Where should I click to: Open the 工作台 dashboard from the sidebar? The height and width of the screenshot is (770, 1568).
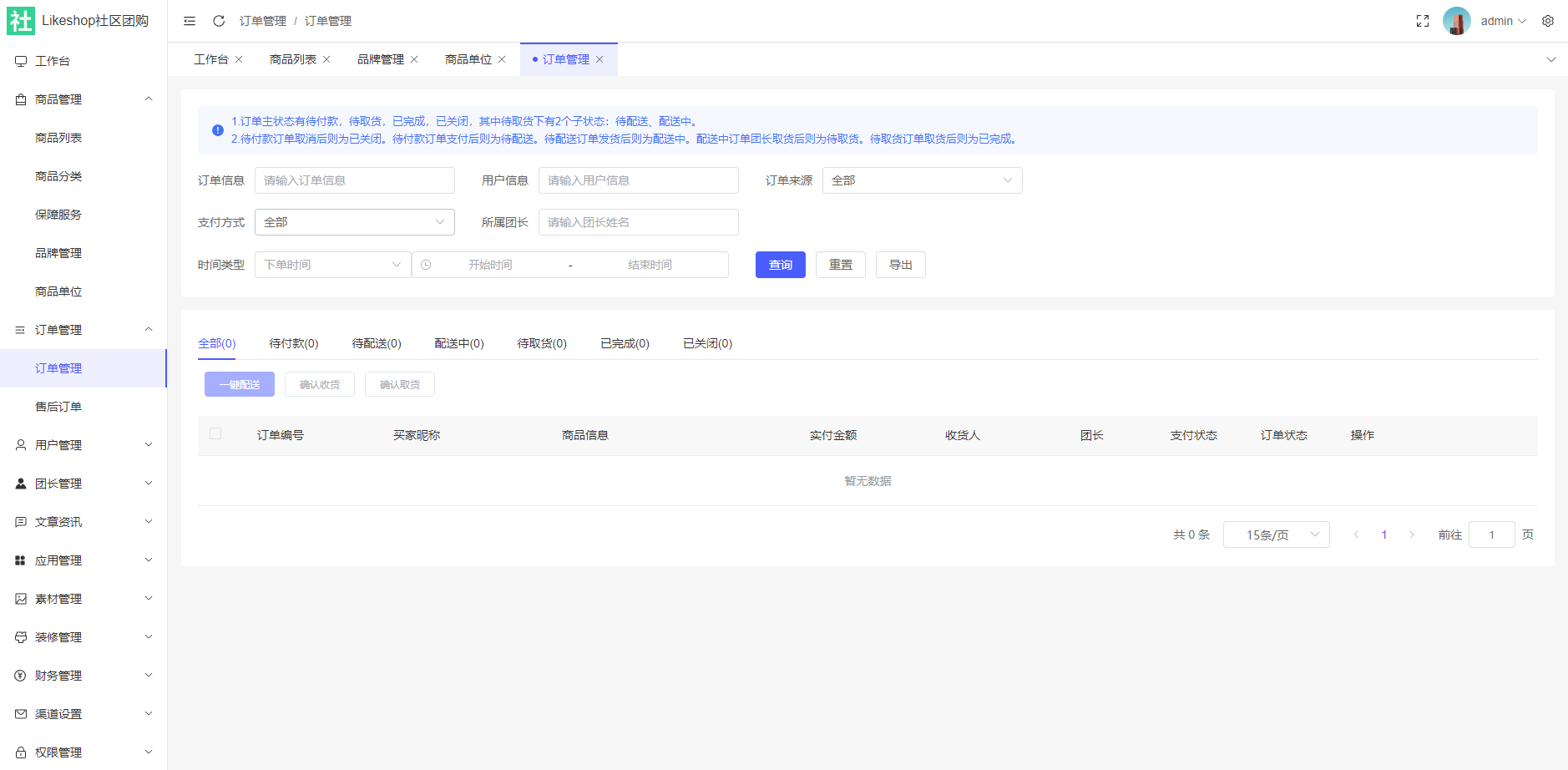pyautogui.click(x=53, y=61)
